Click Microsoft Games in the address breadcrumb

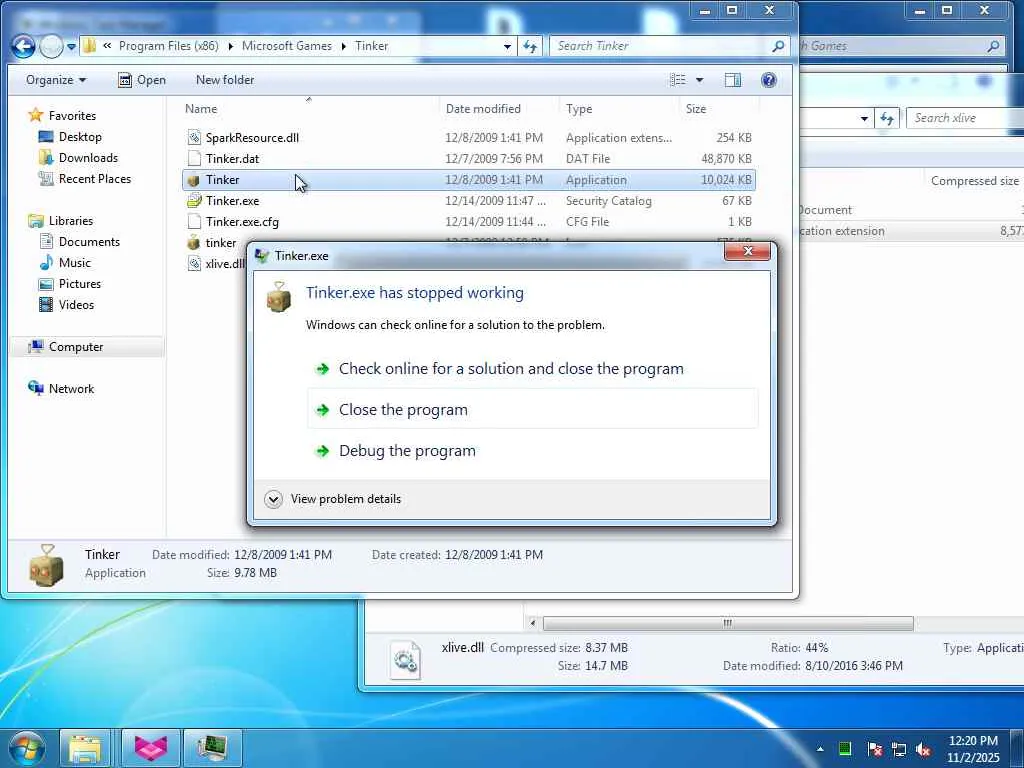287,46
